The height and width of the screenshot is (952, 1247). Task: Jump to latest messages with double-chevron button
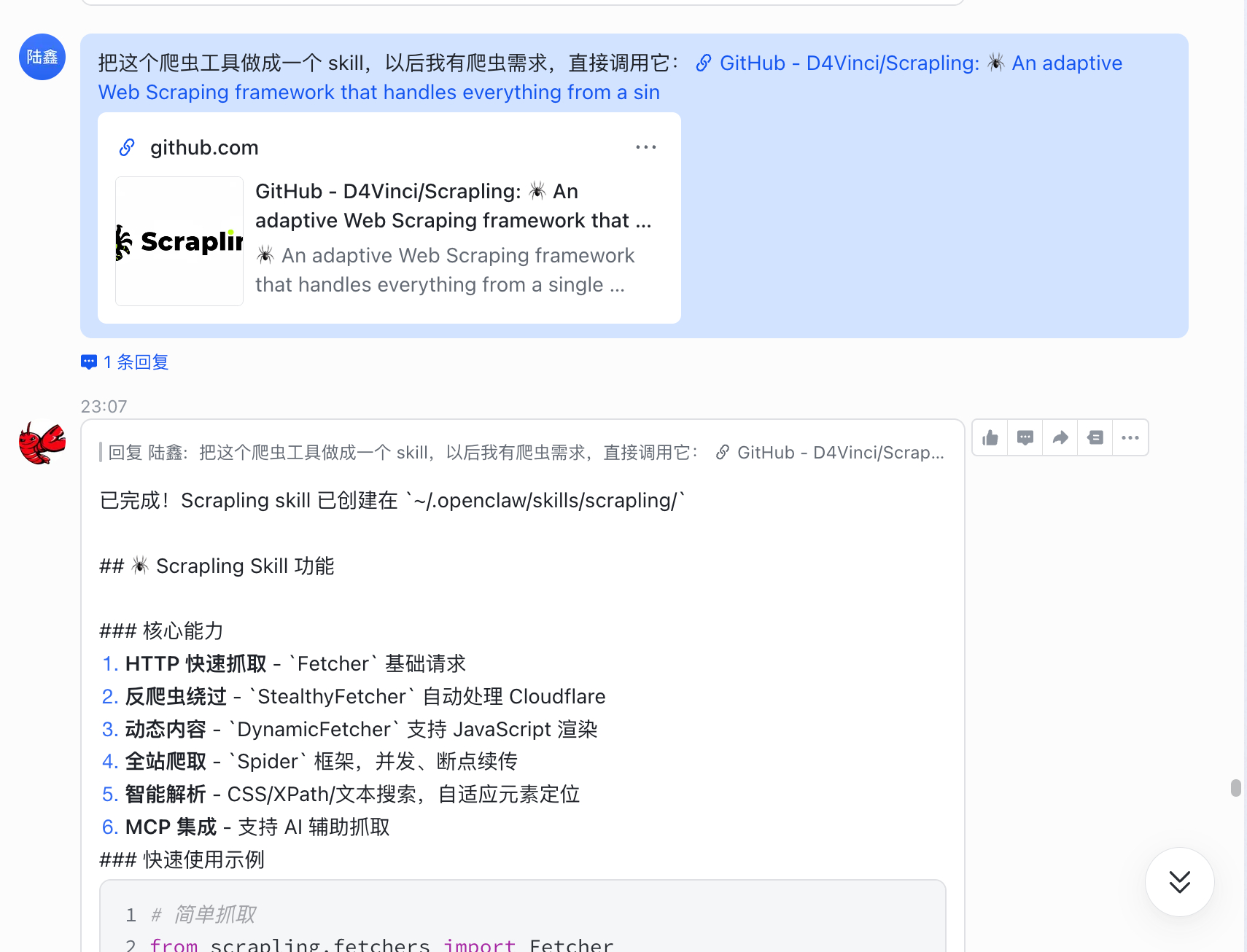click(1180, 882)
